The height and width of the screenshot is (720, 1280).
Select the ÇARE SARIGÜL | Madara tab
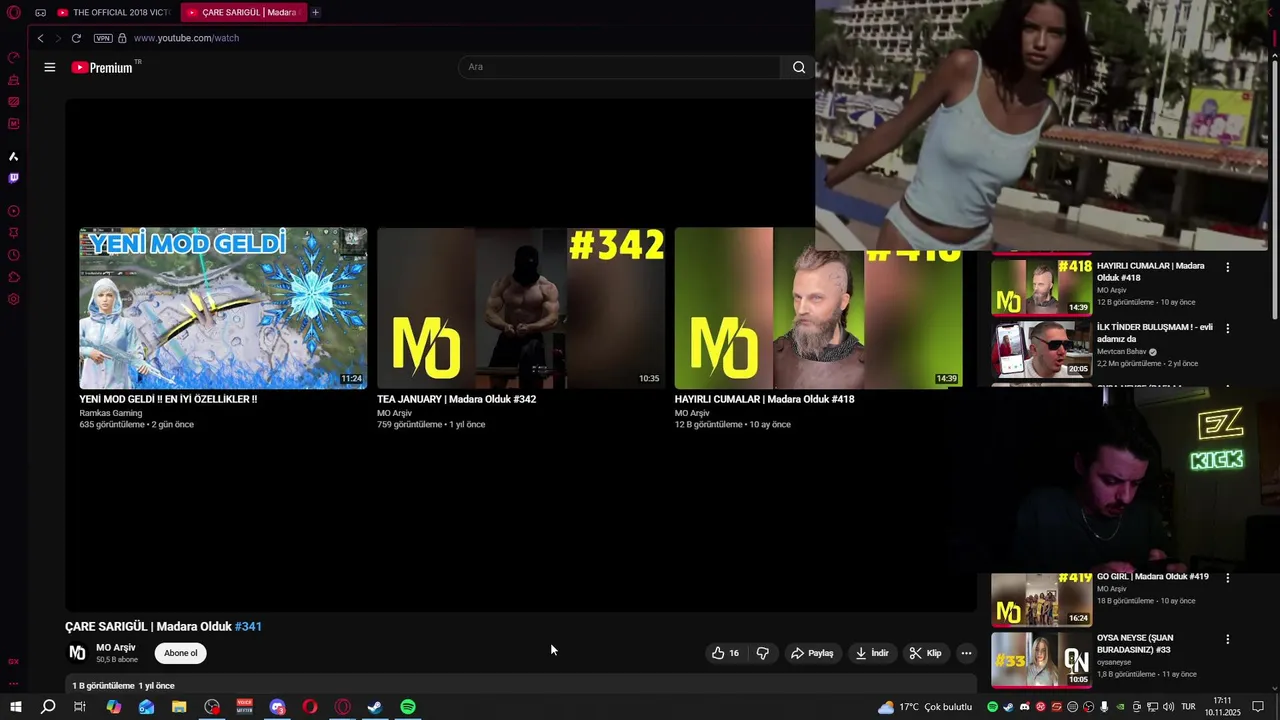tap(243, 13)
